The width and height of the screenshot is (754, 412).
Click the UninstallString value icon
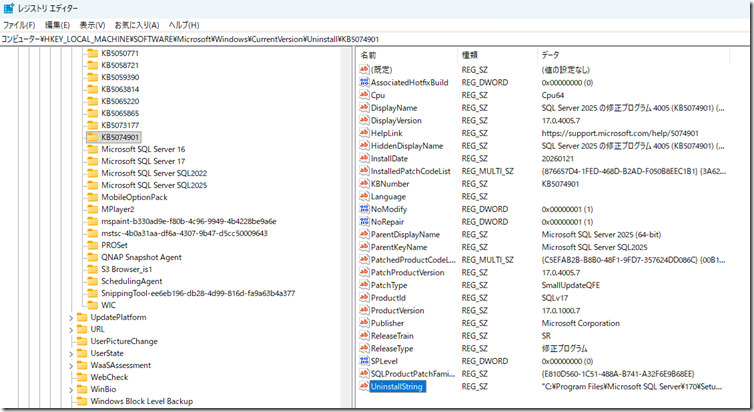364,386
